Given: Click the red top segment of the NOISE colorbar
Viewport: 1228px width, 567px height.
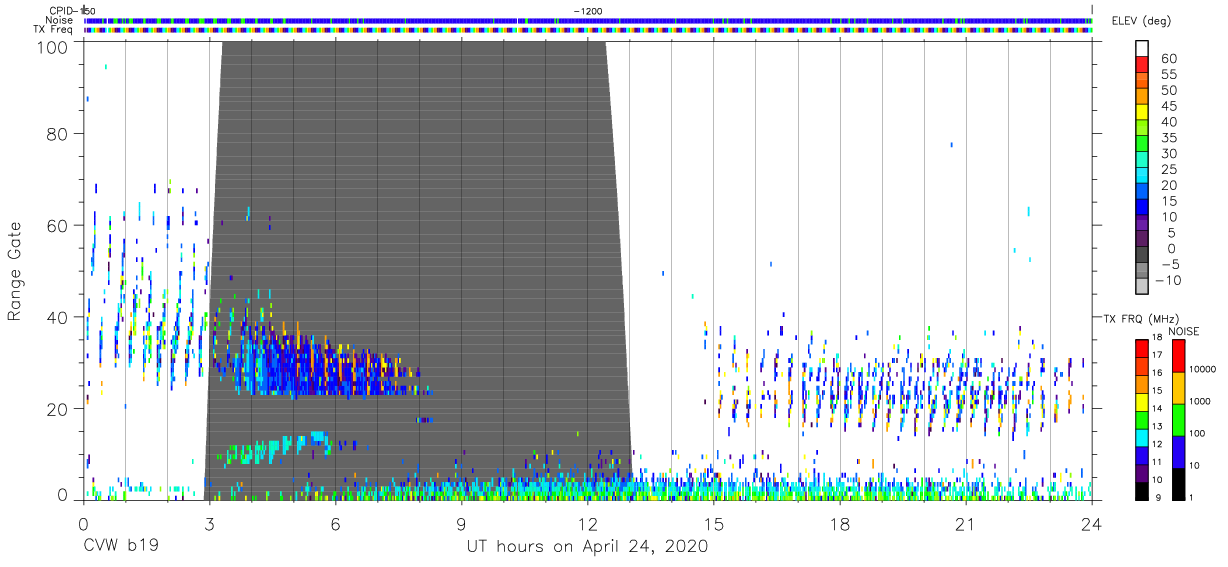Looking at the screenshot, I should [x=1179, y=355].
